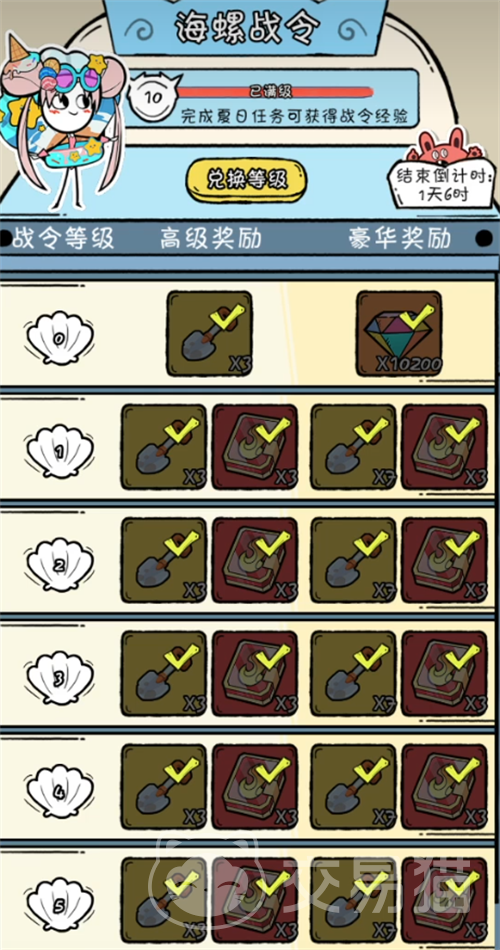Tap the level 10 badge icon
Image resolution: width=500 pixels, height=950 pixels.
tap(155, 97)
